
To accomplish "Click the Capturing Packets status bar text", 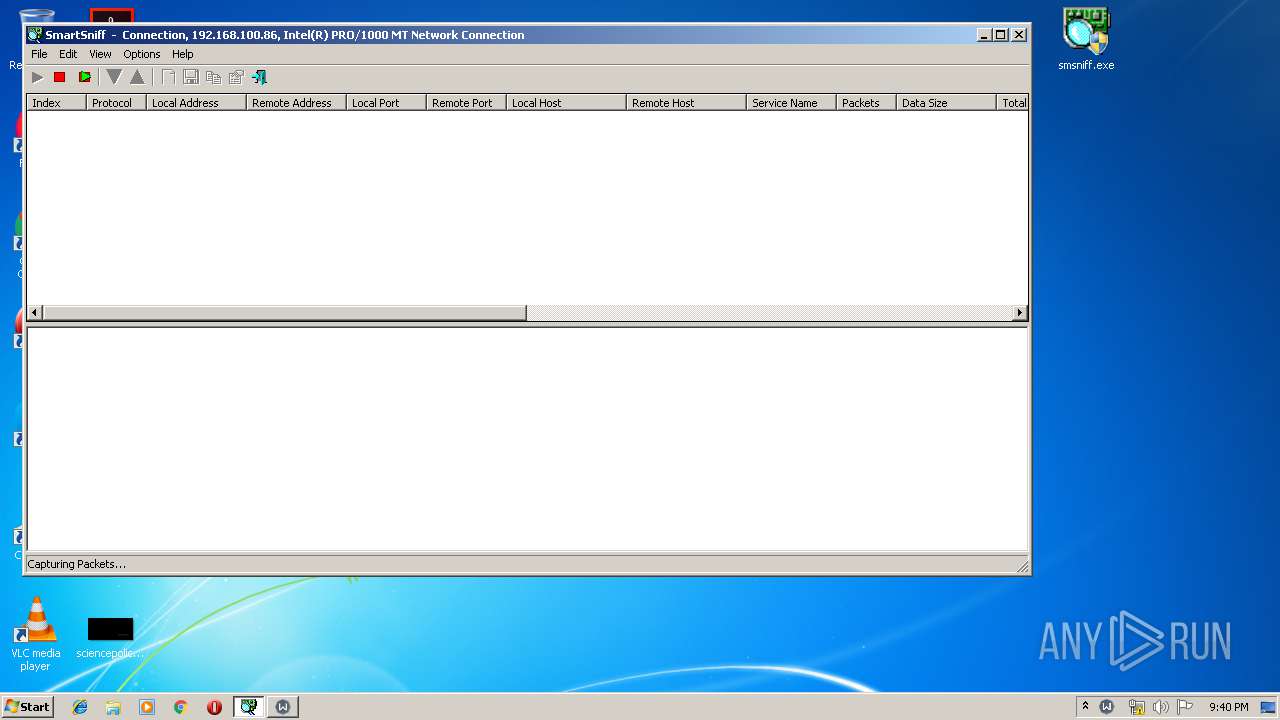I will click(x=76, y=564).
